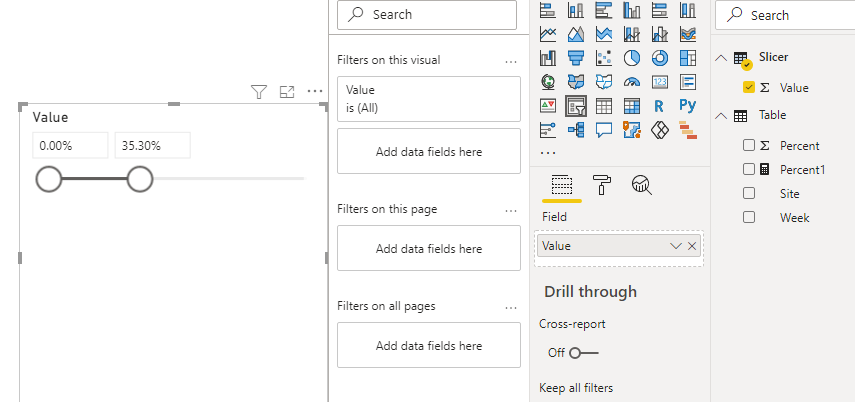This screenshot has width=855, height=402.
Task: Select the Line chart visualization
Action: [547, 34]
